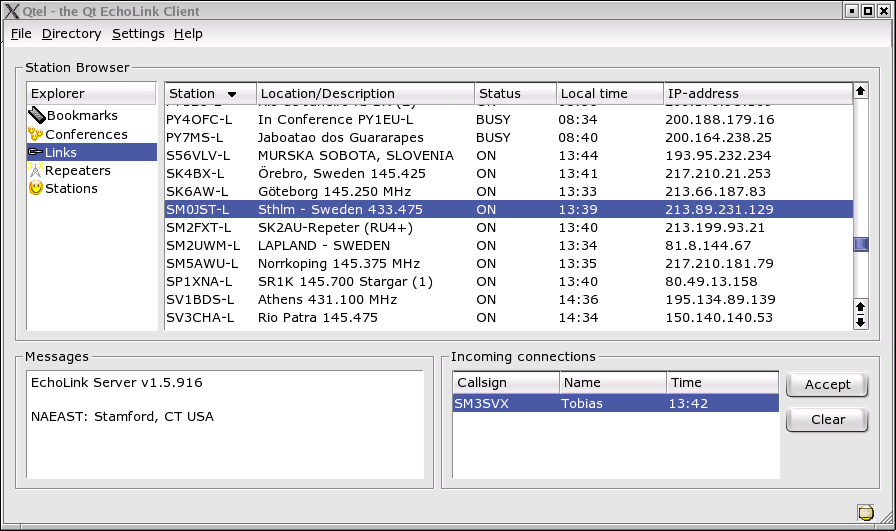Click the X icon in the title bar
Viewport: 896px width, 531px height.
tap(12, 11)
